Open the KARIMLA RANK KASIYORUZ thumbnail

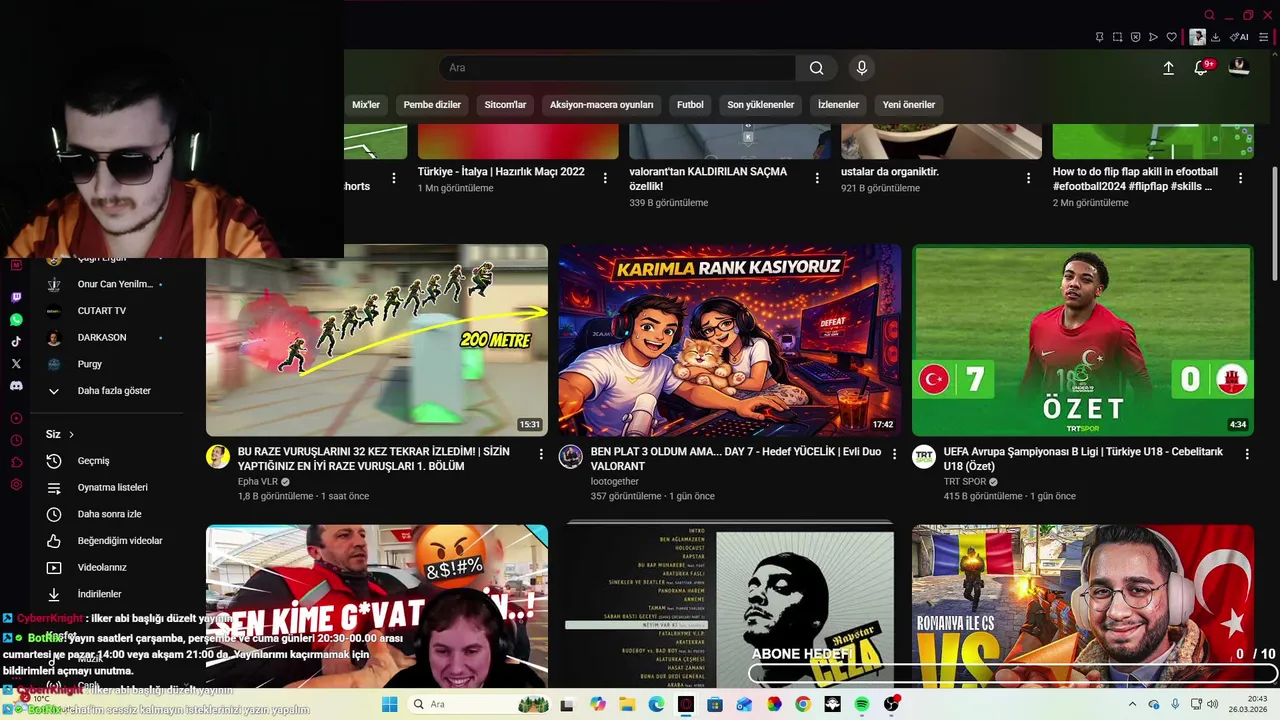730,340
